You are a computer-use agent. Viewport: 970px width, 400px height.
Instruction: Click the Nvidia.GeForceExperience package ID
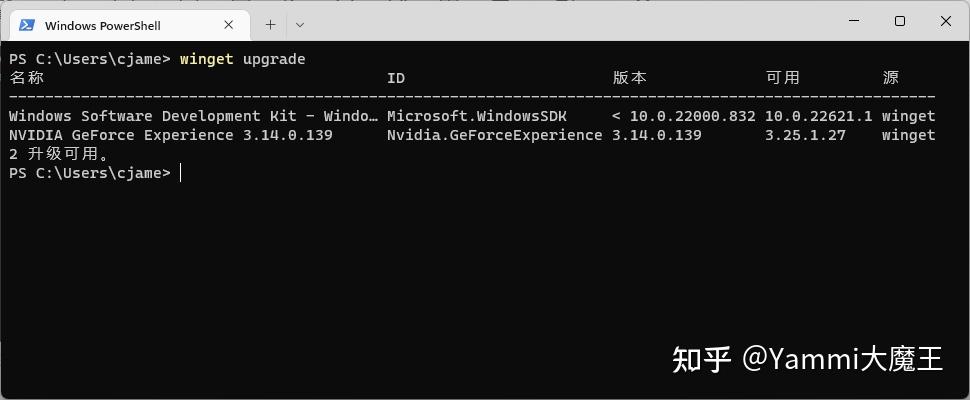point(495,135)
